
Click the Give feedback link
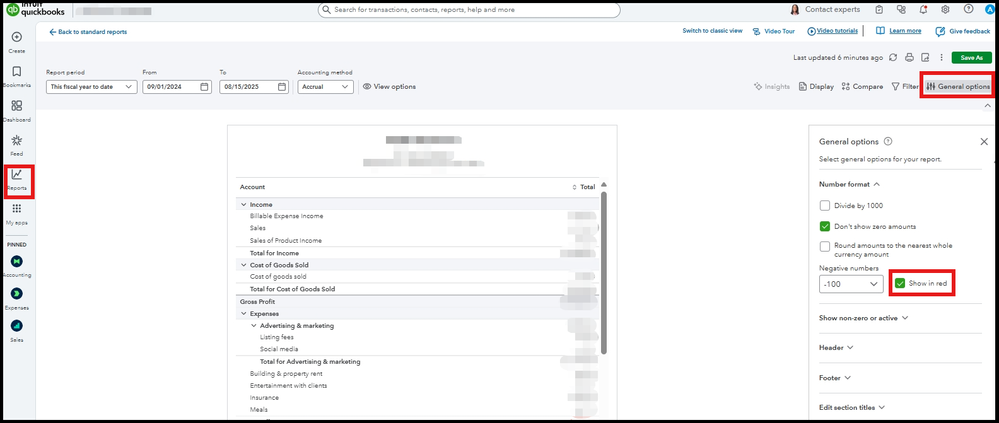click(963, 31)
